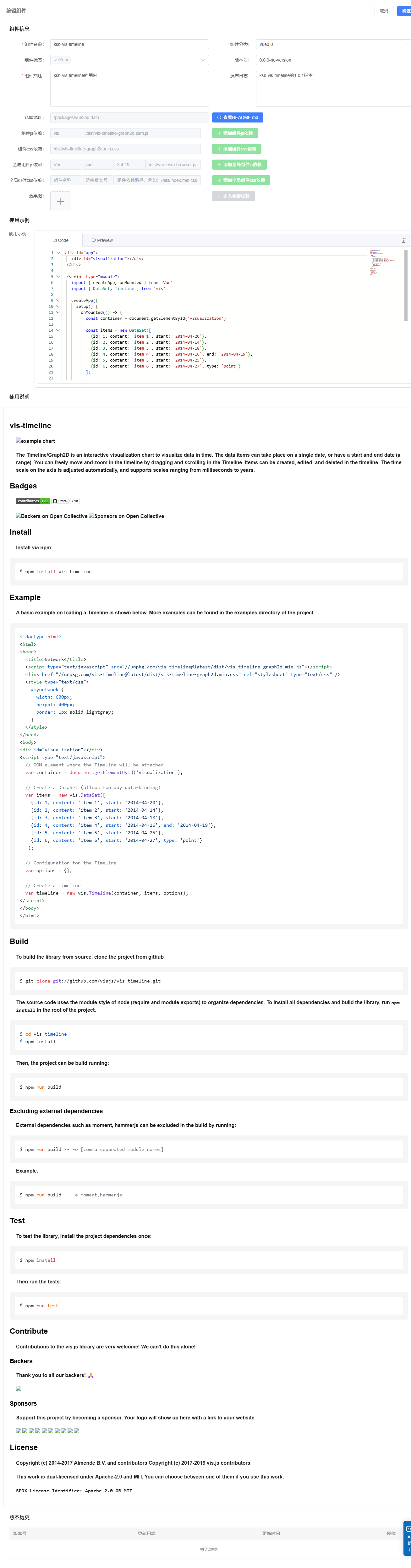Viewport: 411px width, 1568px height.
Task: Click 'Sponsors on Open Collective' image link
Action: 127,516
